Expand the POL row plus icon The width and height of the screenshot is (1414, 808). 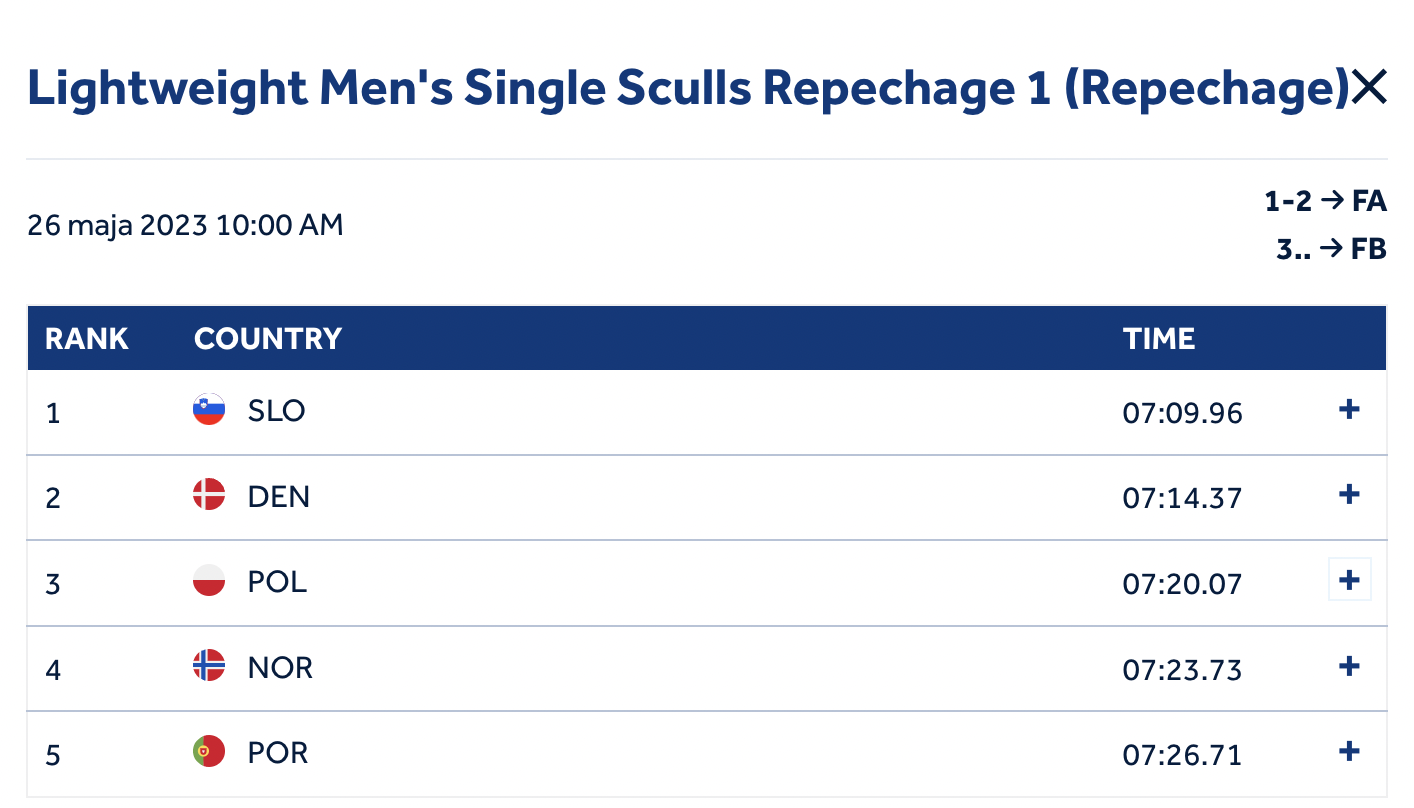(1349, 580)
